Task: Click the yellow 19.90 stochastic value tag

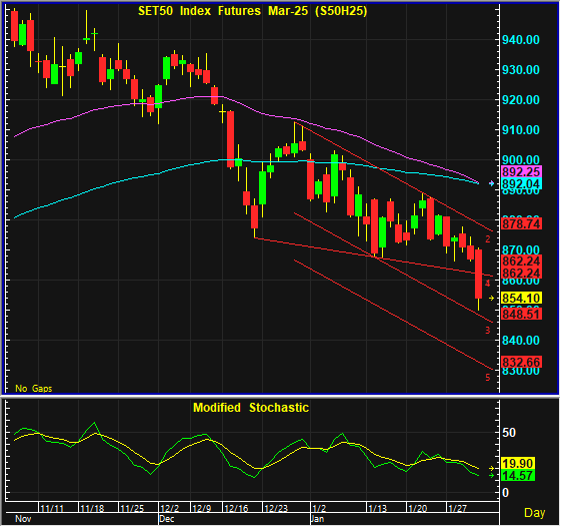Action: 518,464
